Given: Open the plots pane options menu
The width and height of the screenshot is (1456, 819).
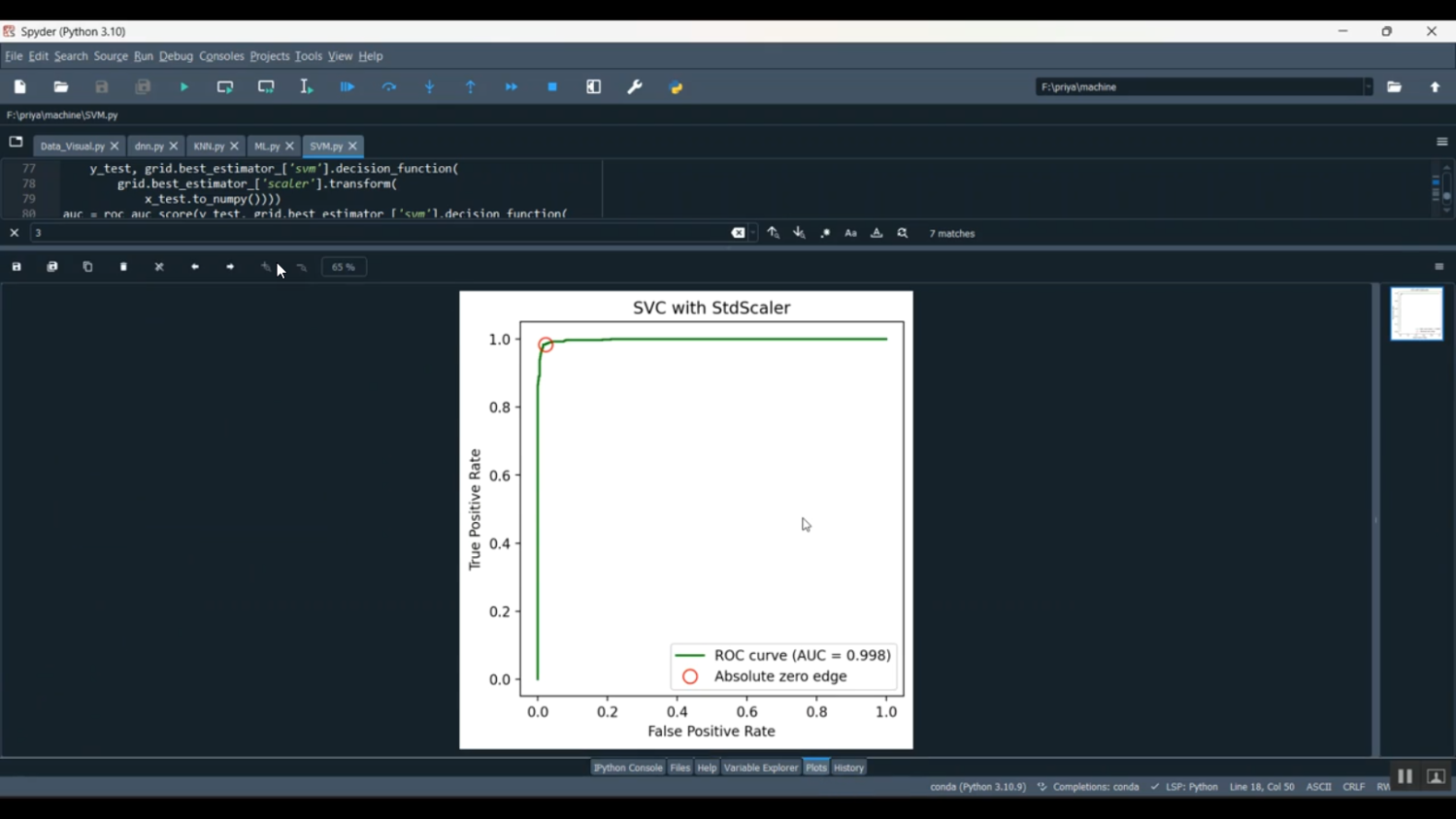Looking at the screenshot, I should (x=1439, y=267).
